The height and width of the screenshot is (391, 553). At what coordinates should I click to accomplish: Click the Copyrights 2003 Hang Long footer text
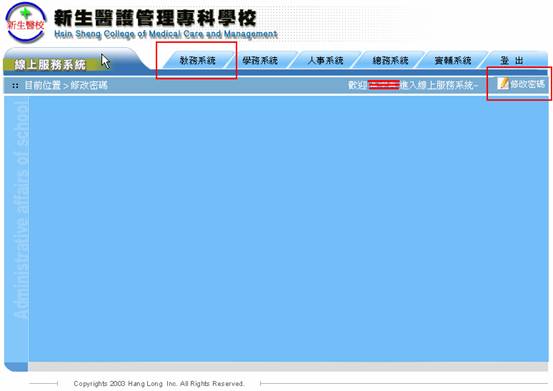pos(159,383)
